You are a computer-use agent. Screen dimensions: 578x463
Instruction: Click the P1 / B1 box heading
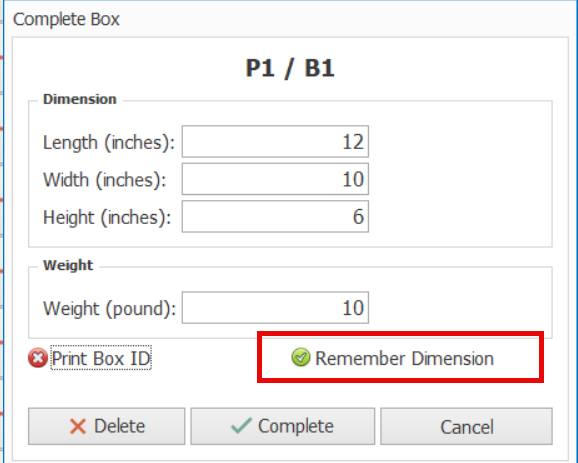click(x=290, y=69)
